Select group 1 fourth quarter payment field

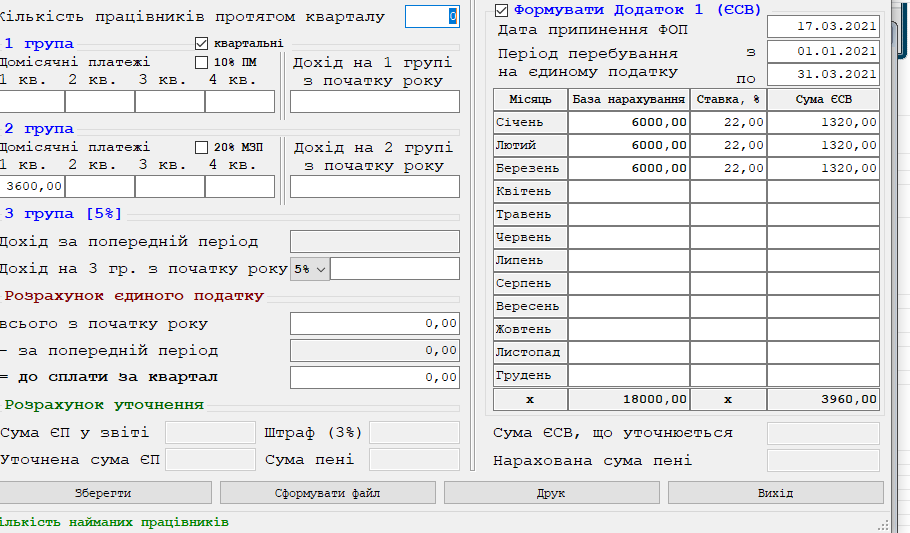click(x=240, y=102)
